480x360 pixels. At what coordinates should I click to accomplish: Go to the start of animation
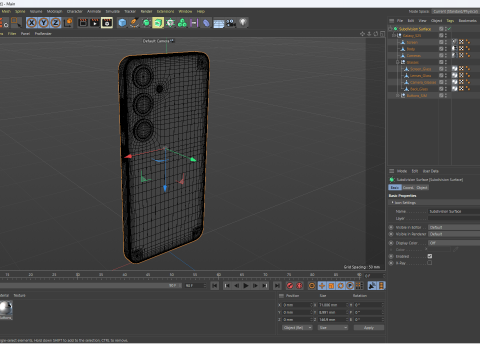pos(215,286)
